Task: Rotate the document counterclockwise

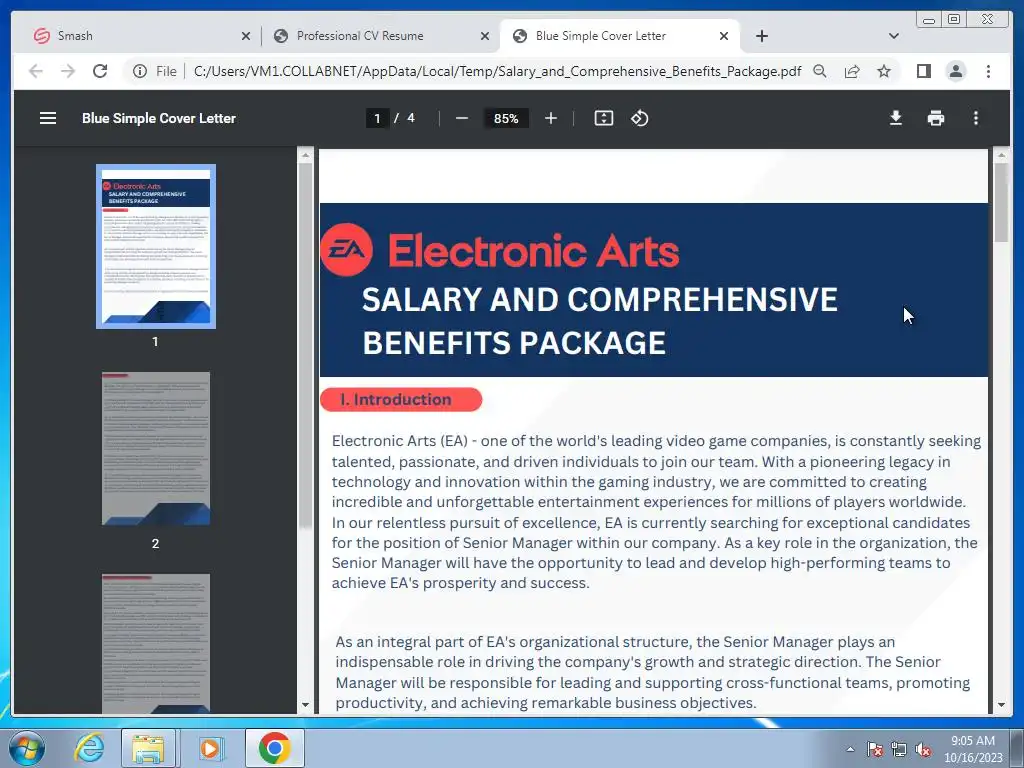Action: 639,118
